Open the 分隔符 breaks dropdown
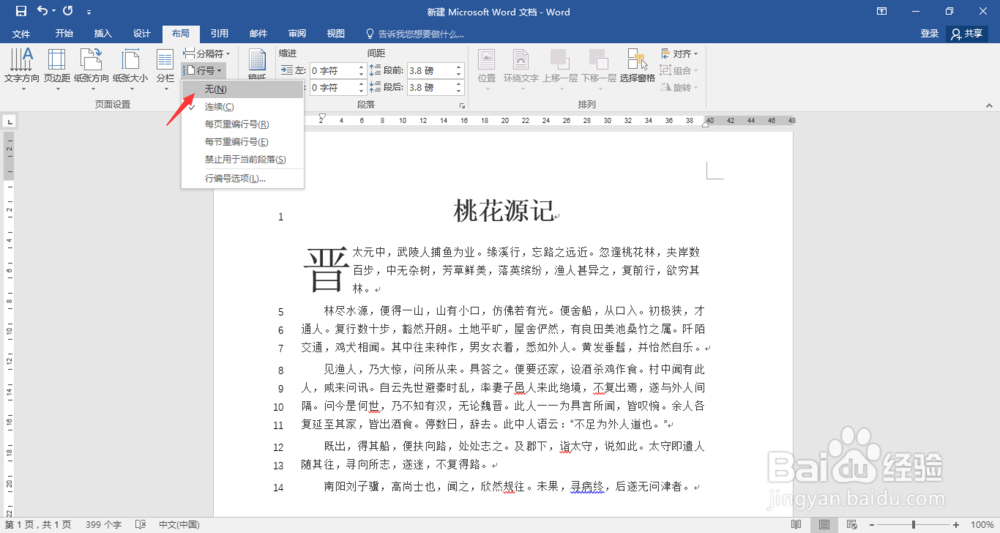1000x533 pixels. 207,54
